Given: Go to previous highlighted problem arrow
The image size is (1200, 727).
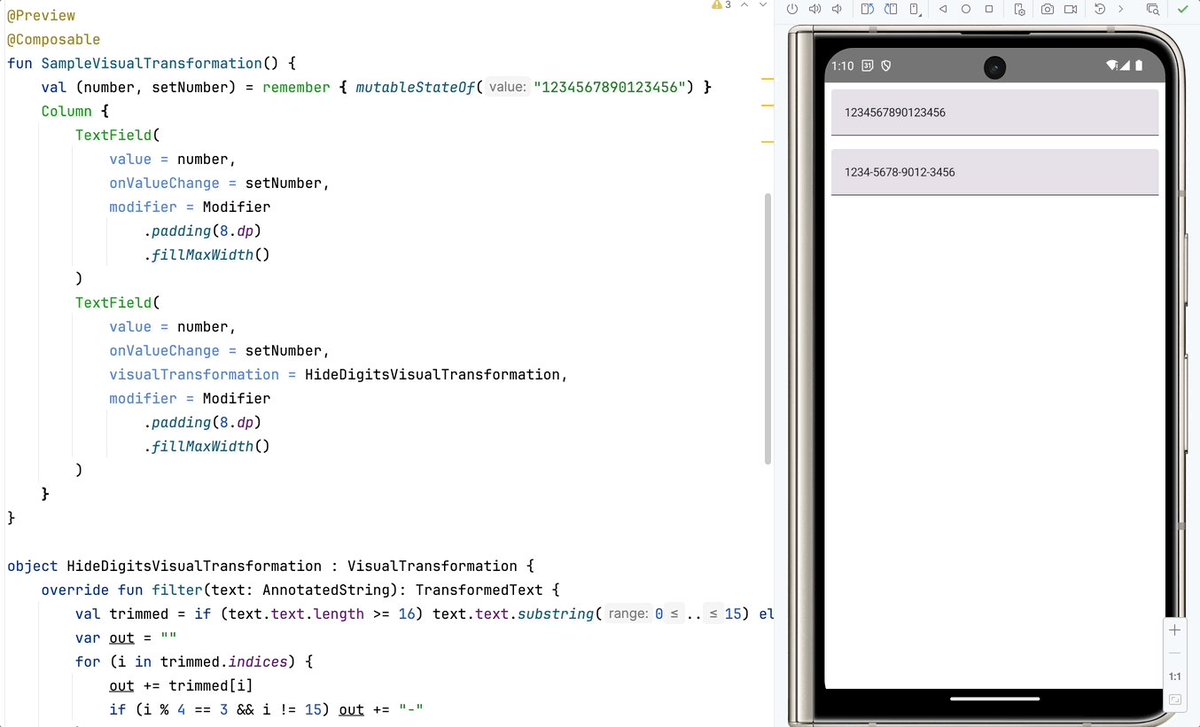Looking at the screenshot, I should (x=745, y=6).
